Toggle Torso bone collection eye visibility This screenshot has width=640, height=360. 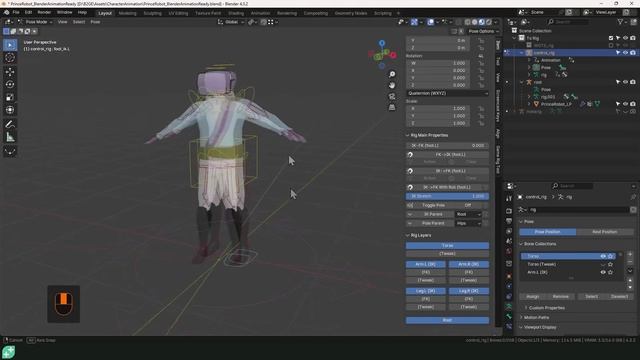pos(603,256)
